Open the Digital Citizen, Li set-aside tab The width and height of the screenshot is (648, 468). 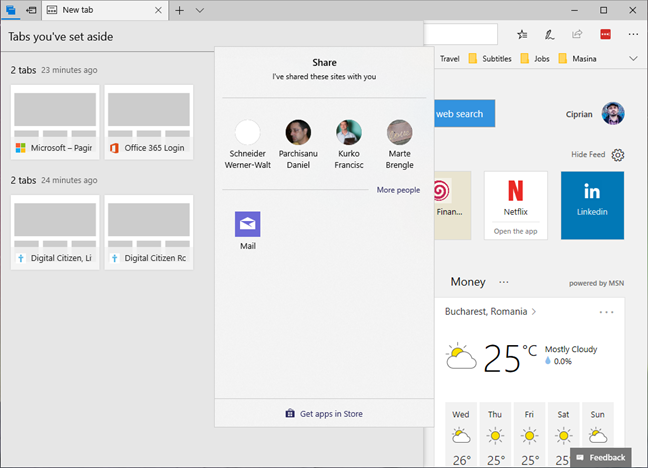[55, 232]
